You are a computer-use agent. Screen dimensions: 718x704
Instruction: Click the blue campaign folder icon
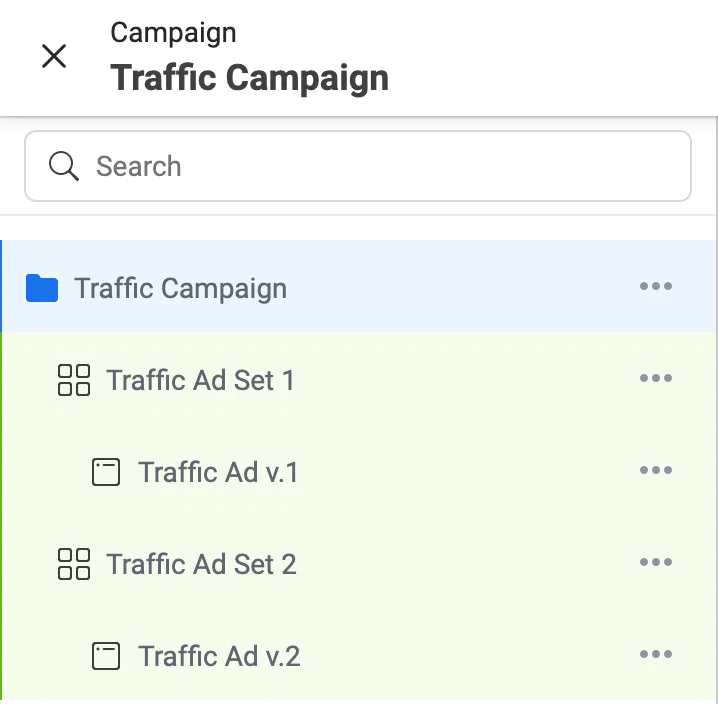[x=42, y=288]
